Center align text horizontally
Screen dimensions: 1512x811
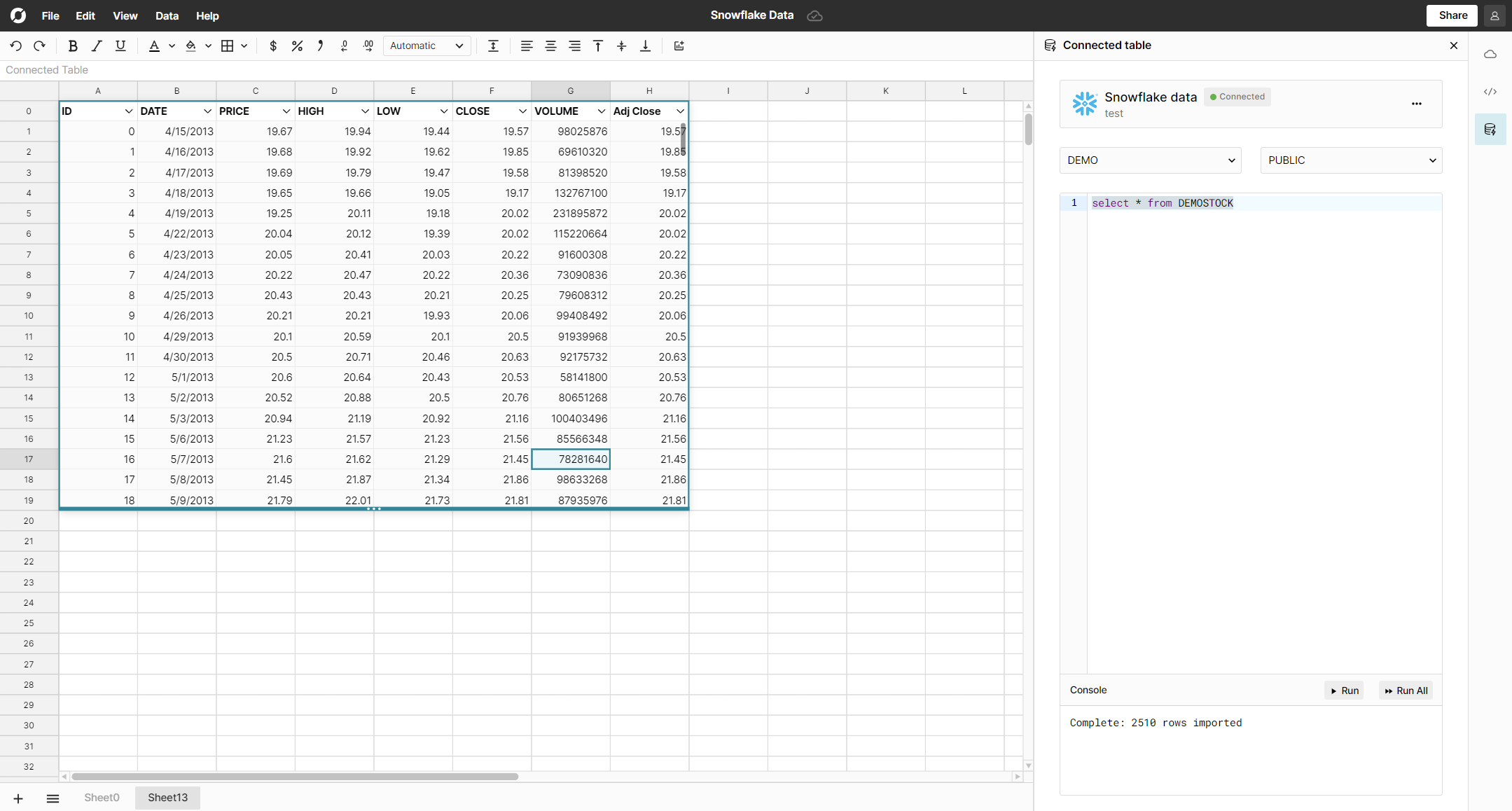click(x=550, y=46)
